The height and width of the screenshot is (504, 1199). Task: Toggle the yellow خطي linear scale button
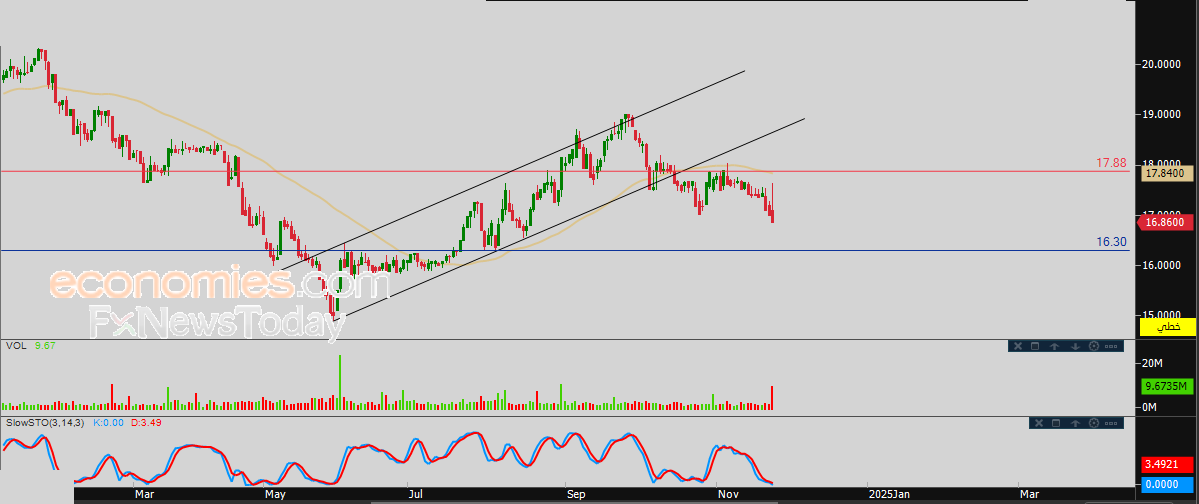[x=1168, y=327]
